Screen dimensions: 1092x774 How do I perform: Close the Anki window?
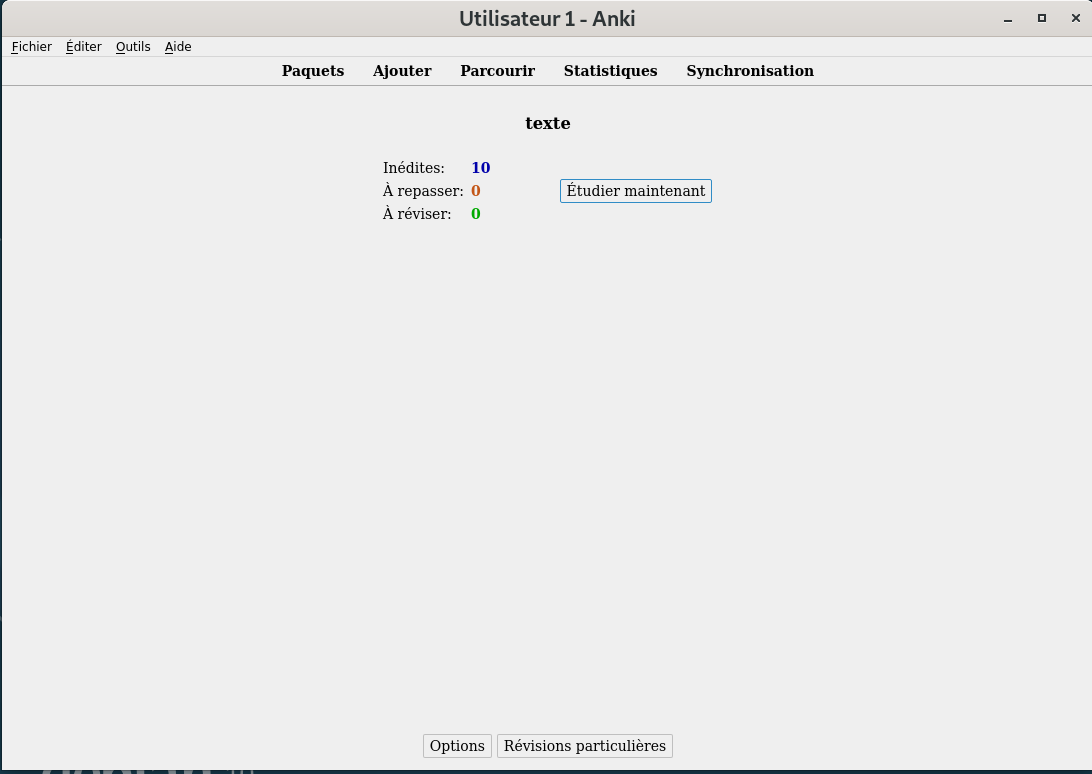pos(1075,19)
